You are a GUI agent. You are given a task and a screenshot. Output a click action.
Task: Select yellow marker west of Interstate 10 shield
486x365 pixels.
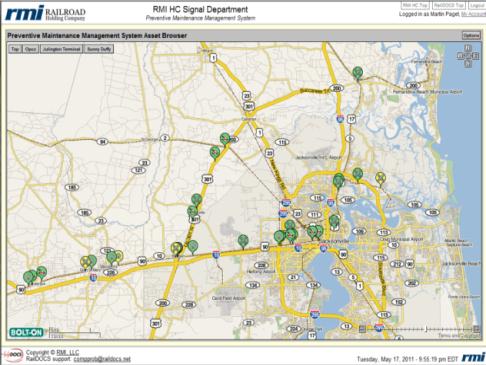tap(85, 262)
